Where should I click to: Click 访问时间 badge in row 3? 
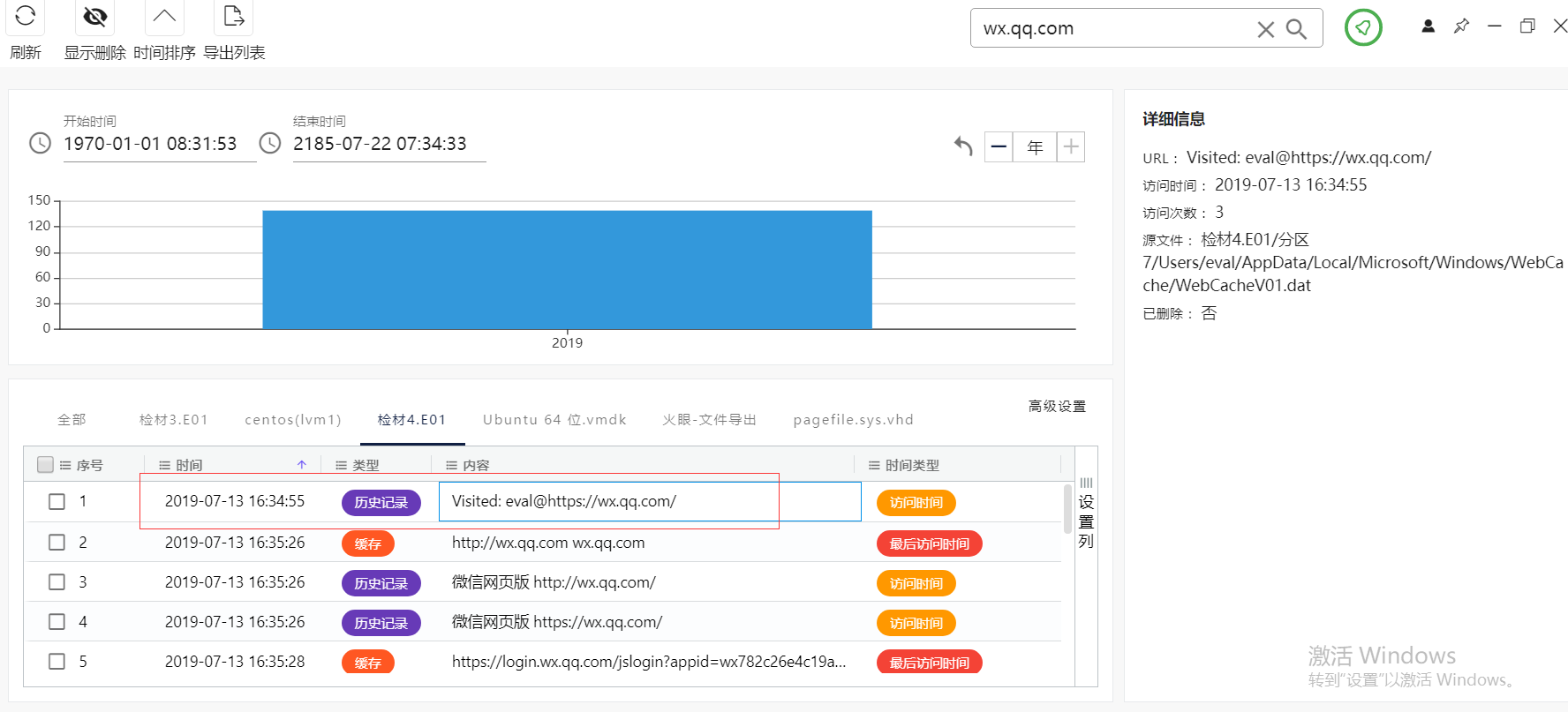coord(916,583)
